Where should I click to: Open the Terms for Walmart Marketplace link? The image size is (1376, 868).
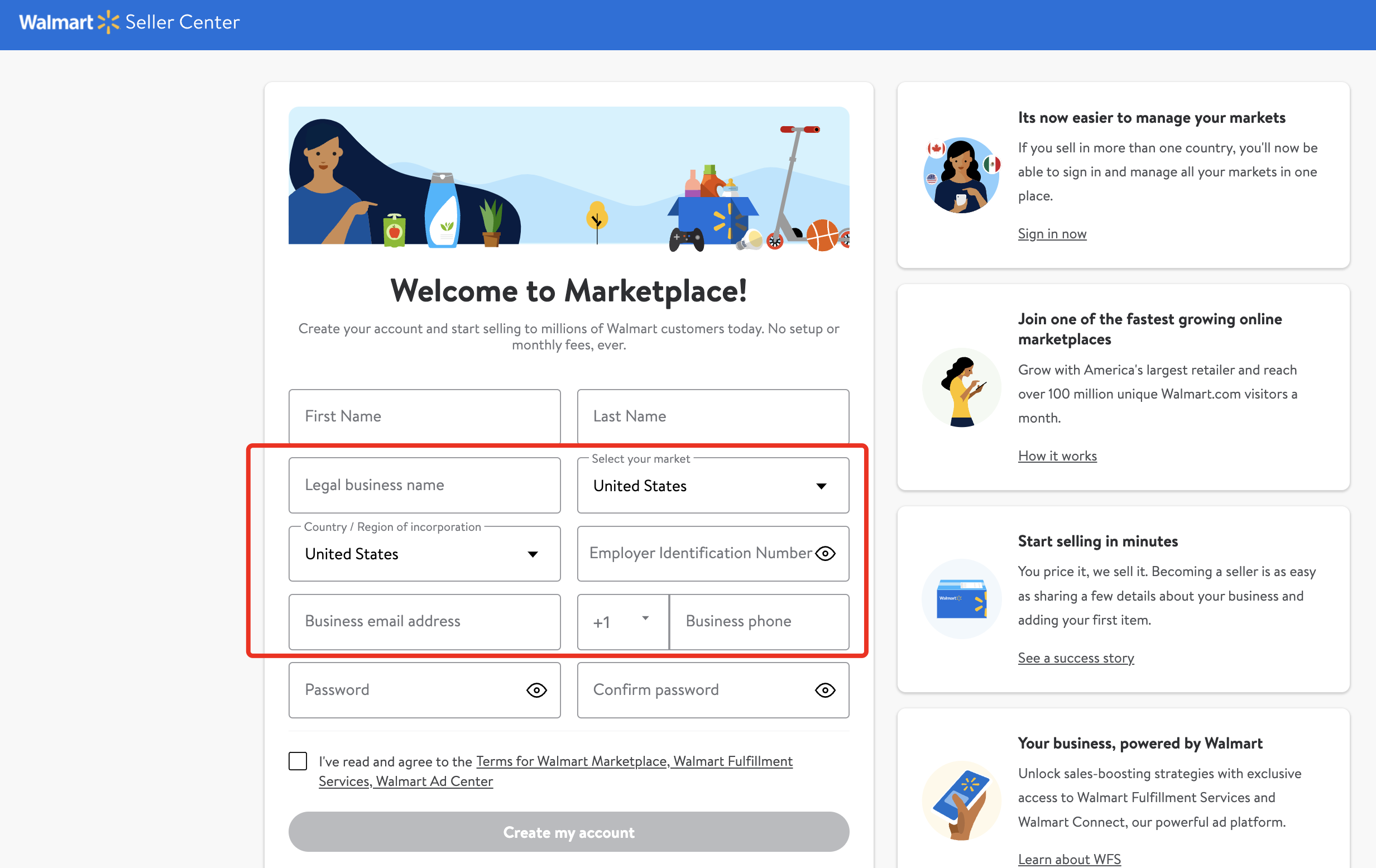click(x=573, y=761)
